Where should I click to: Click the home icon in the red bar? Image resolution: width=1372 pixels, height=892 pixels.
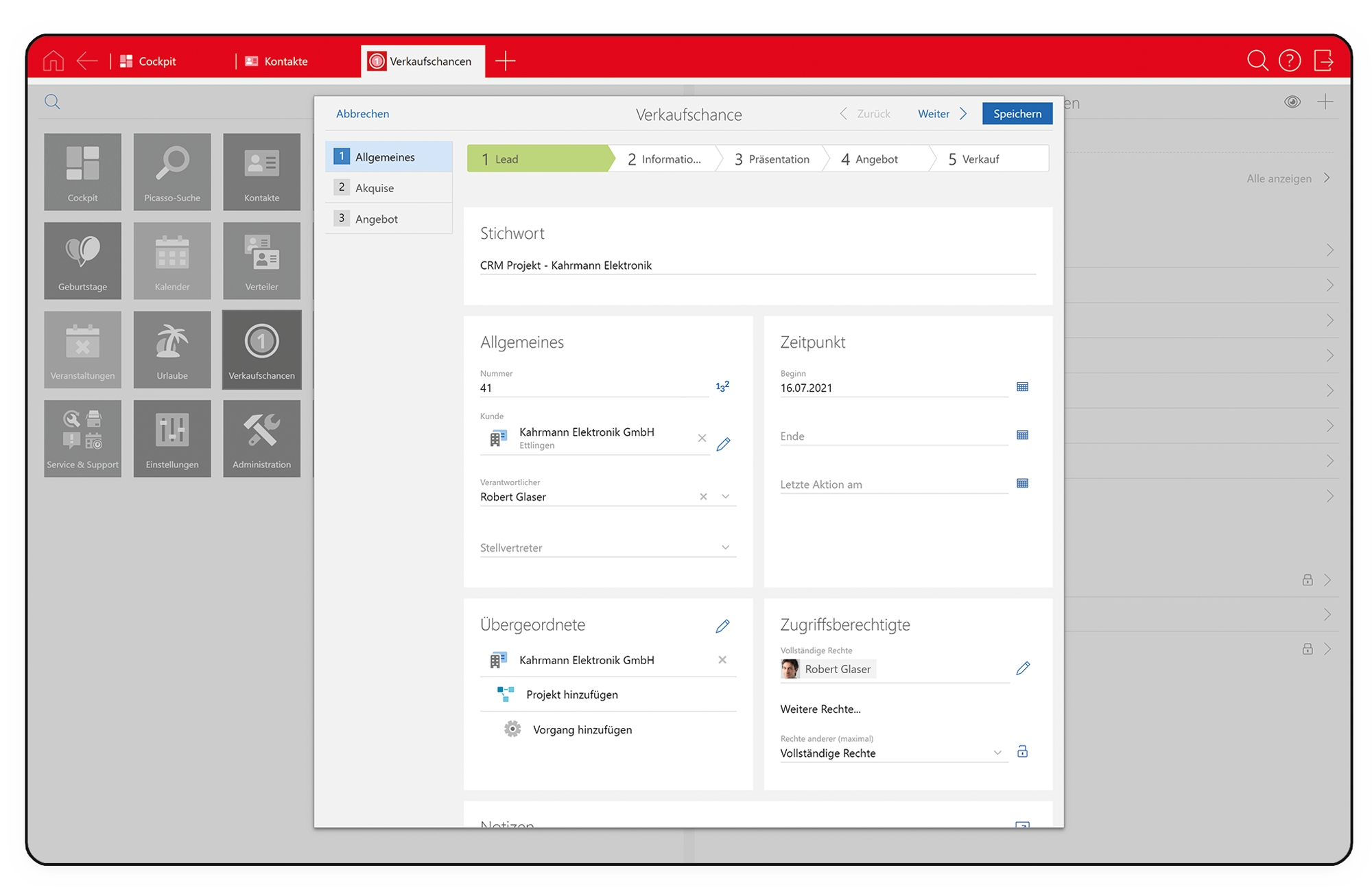pyautogui.click(x=53, y=61)
